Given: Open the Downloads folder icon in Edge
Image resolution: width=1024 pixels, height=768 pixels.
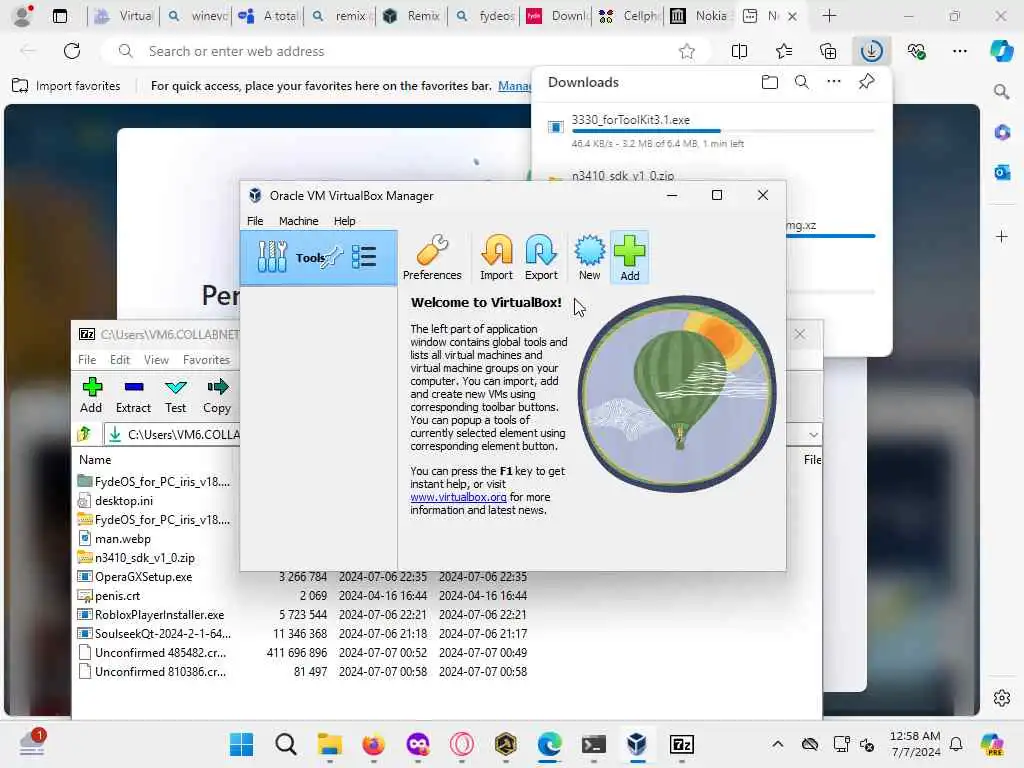Looking at the screenshot, I should click(770, 82).
